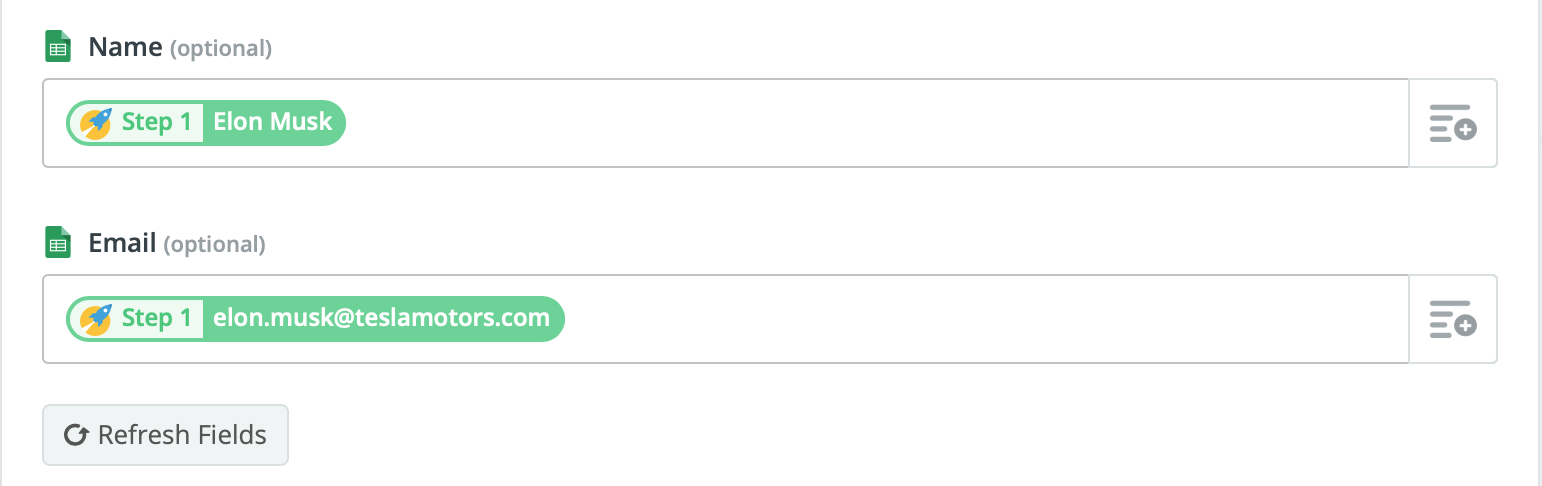Click empty space inside the Email input box
Image resolution: width=1542 pixels, height=486 pixels.
(x=985, y=319)
